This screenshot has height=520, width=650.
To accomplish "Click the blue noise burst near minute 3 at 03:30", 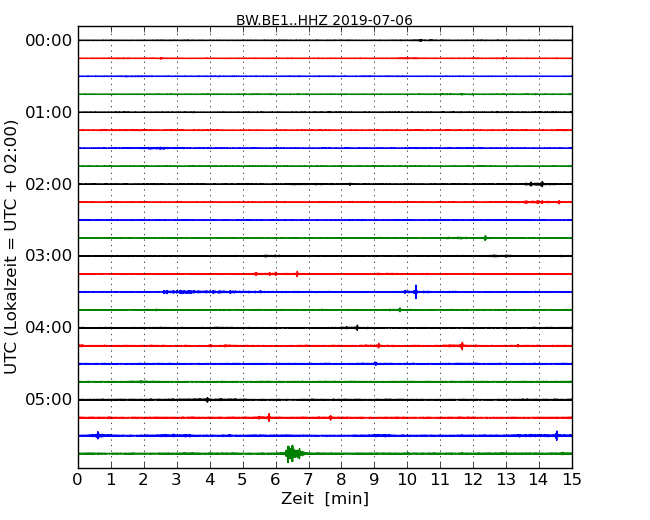I will [184, 292].
